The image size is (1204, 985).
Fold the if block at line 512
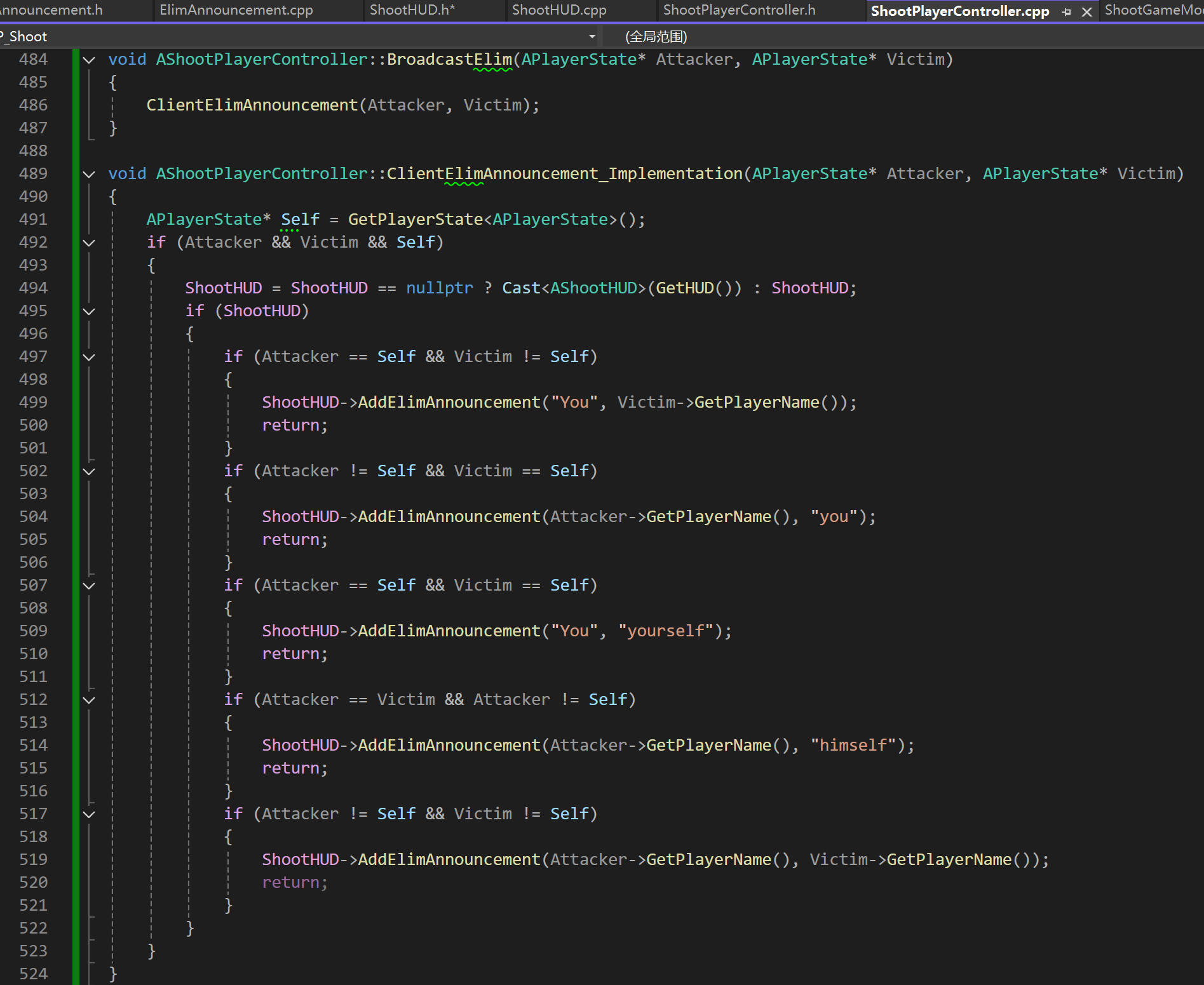[x=89, y=700]
